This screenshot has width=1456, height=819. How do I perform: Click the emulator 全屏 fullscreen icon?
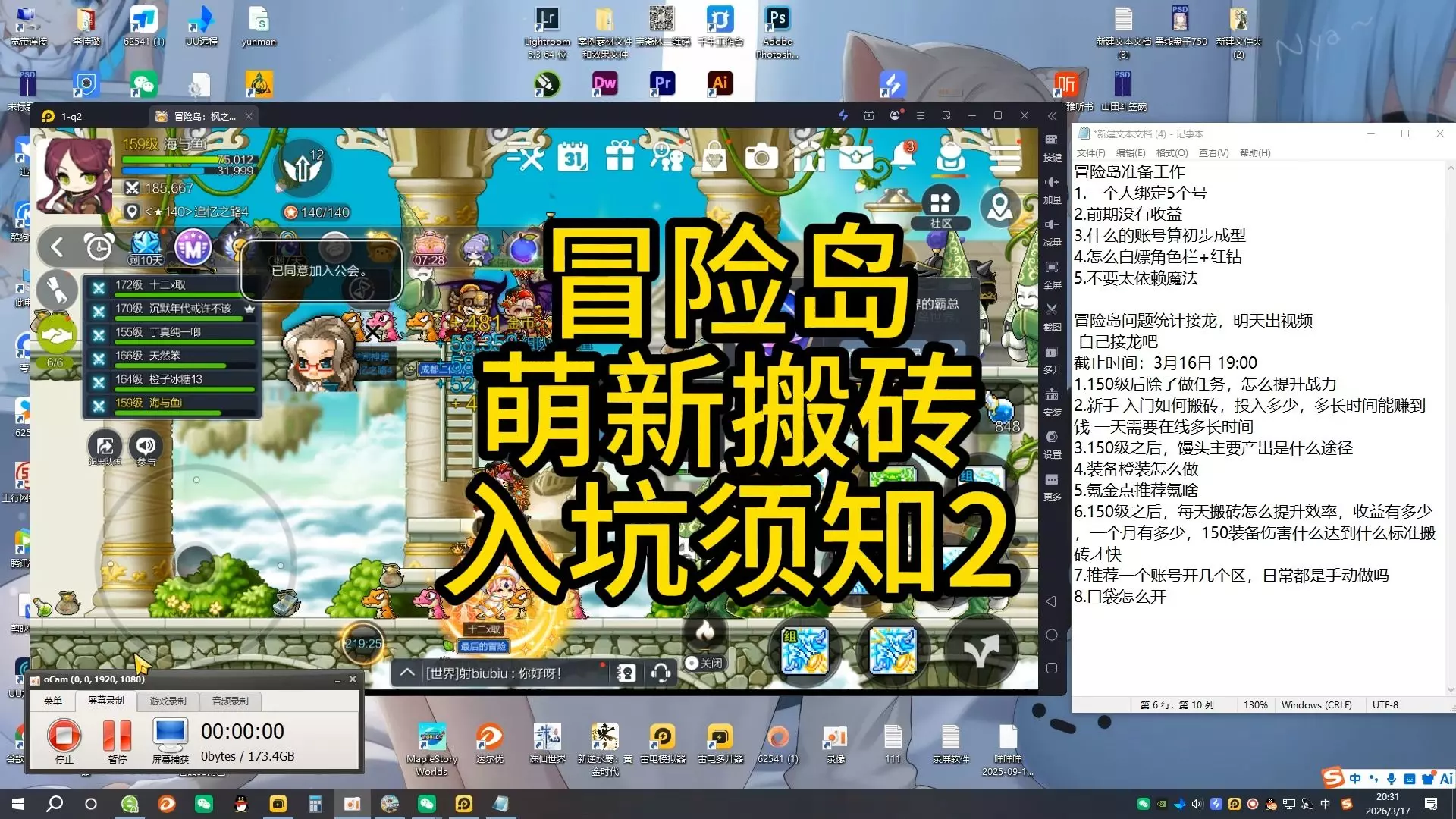[1052, 273]
